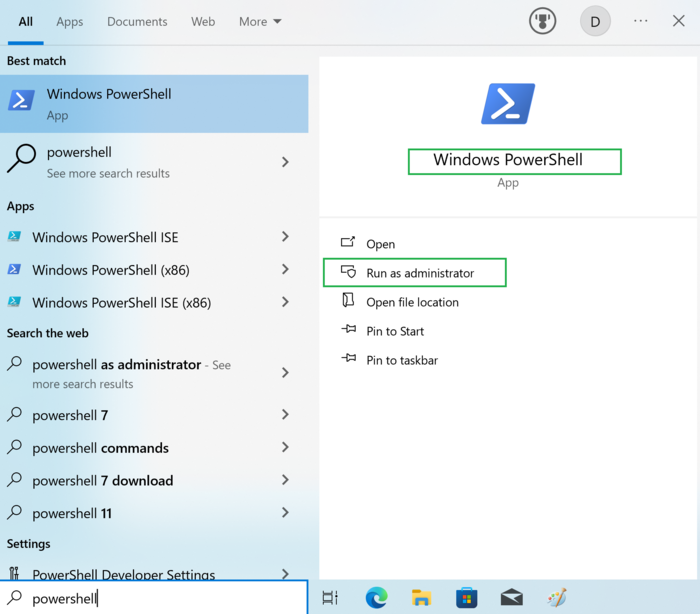Click the search icon for 'powershell 7'
This screenshot has width=700, height=614.
pos(14,414)
